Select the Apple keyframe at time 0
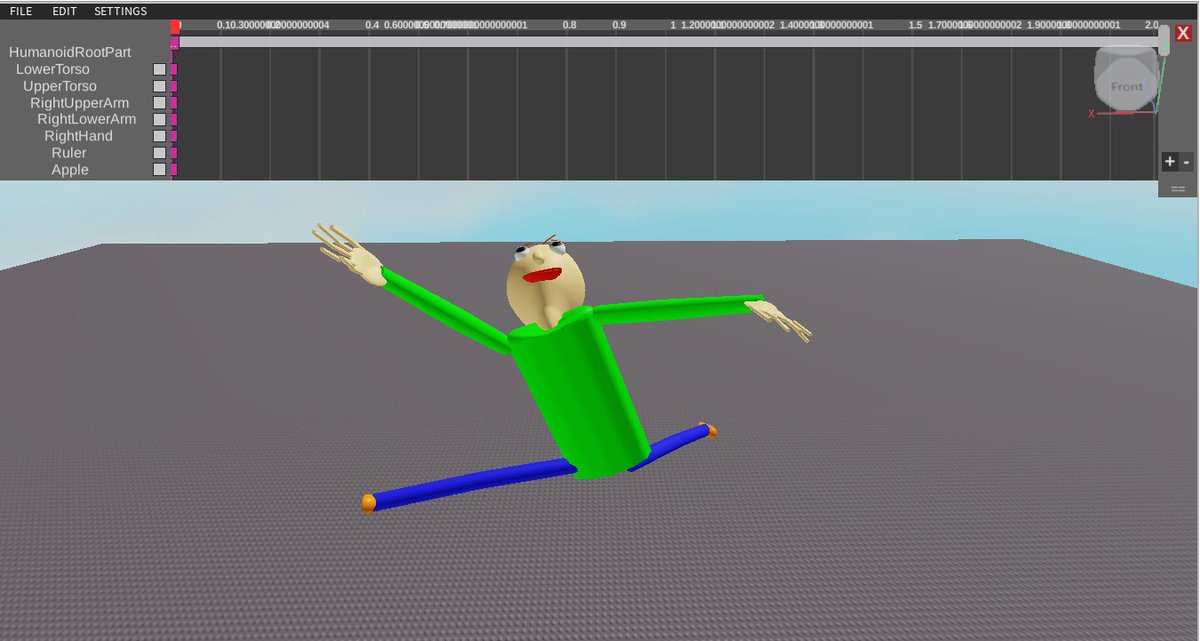The height and width of the screenshot is (641, 1200). tap(173, 170)
